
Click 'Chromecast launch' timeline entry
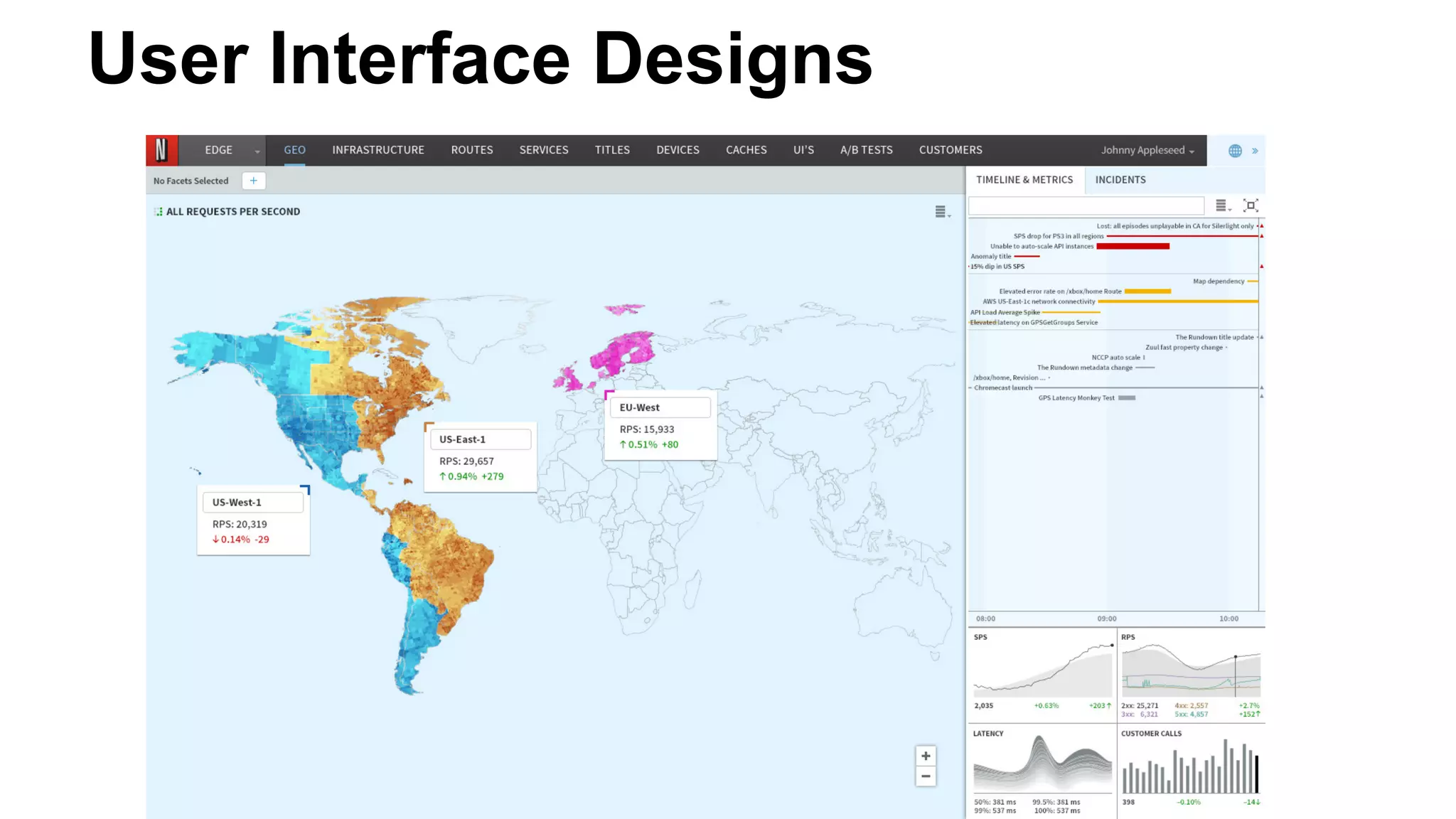tap(1002, 388)
